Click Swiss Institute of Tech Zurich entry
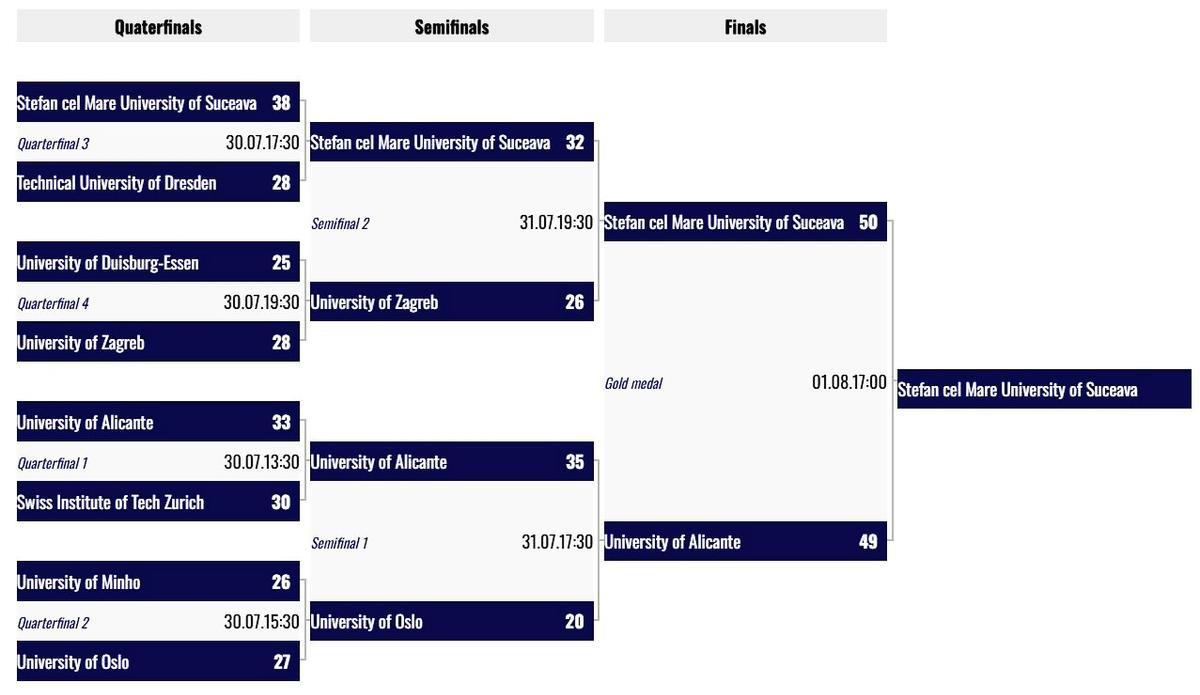This screenshot has height=695, width=1200. pos(158,502)
